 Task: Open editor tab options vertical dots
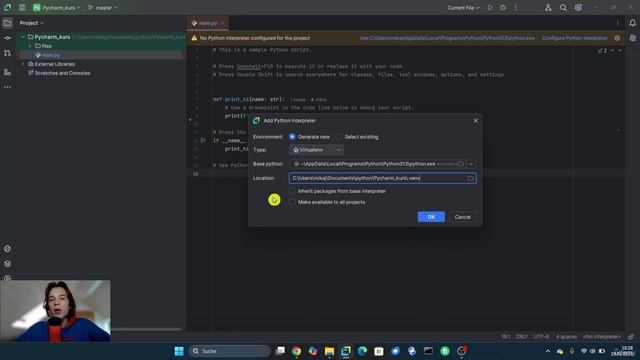tap(618, 23)
